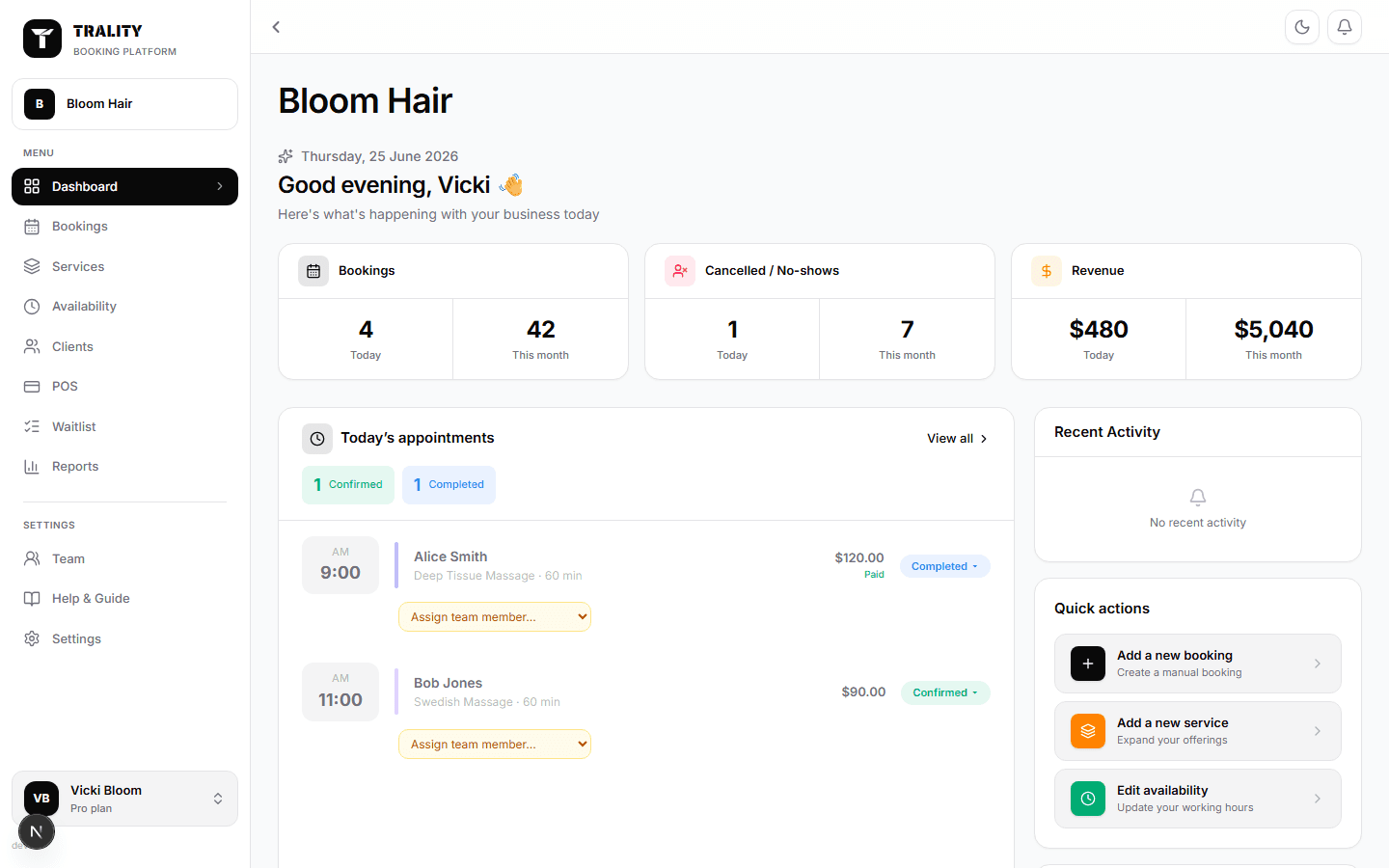Click the Bookings card calendar icon

pos(313,271)
